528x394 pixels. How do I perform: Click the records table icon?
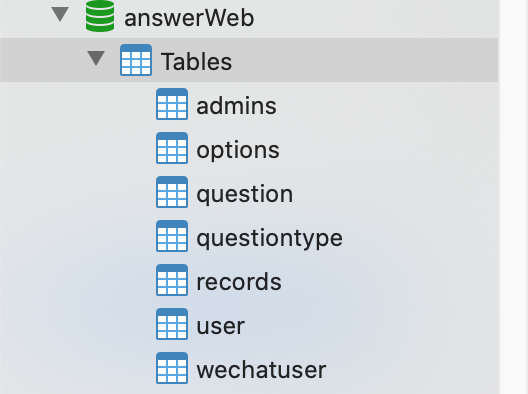pos(172,280)
